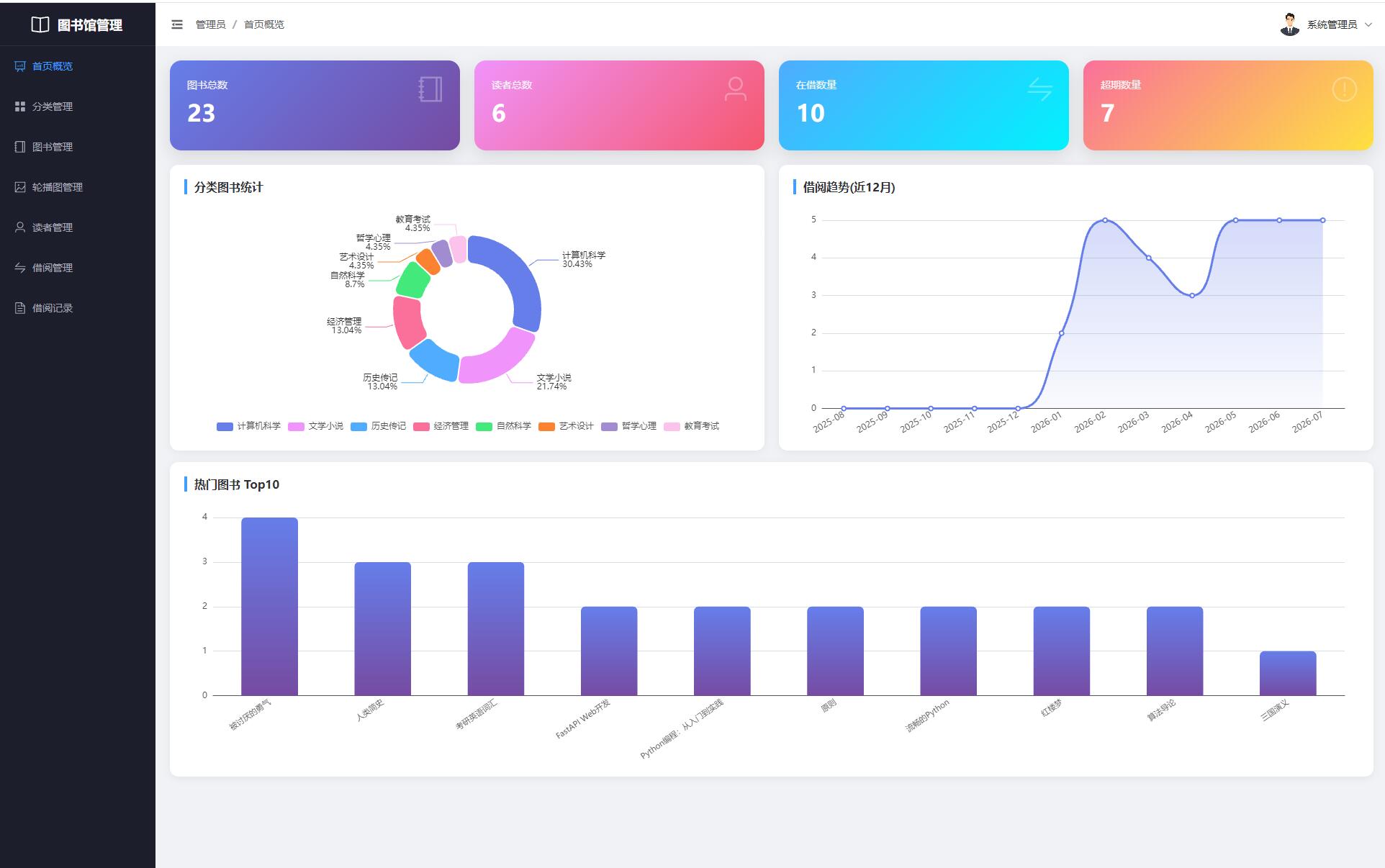Click the 借阅趋势(近12月) panel title
Viewport: 1385px width, 868px height.
pyautogui.click(x=849, y=187)
